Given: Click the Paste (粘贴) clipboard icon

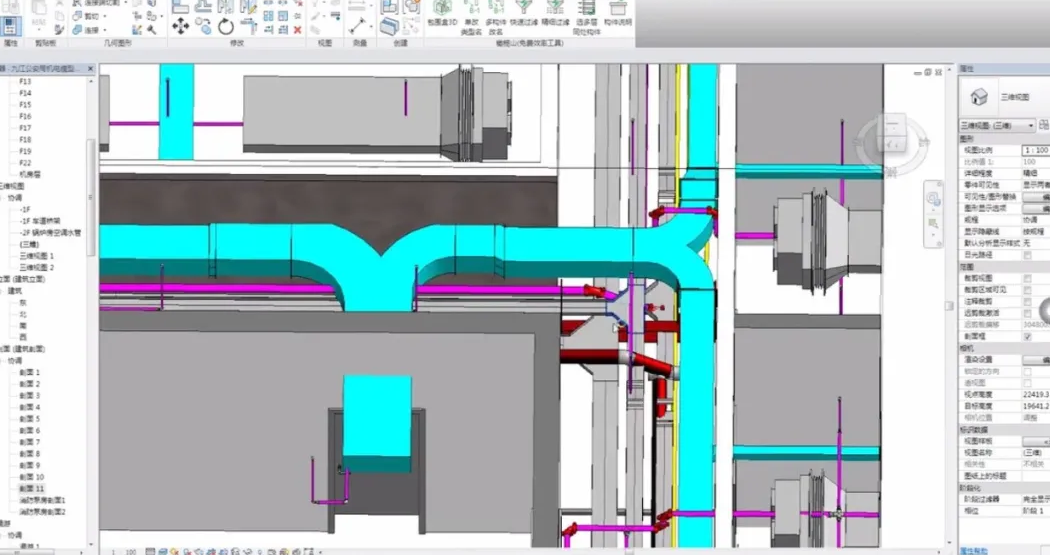Looking at the screenshot, I should 39,13.
